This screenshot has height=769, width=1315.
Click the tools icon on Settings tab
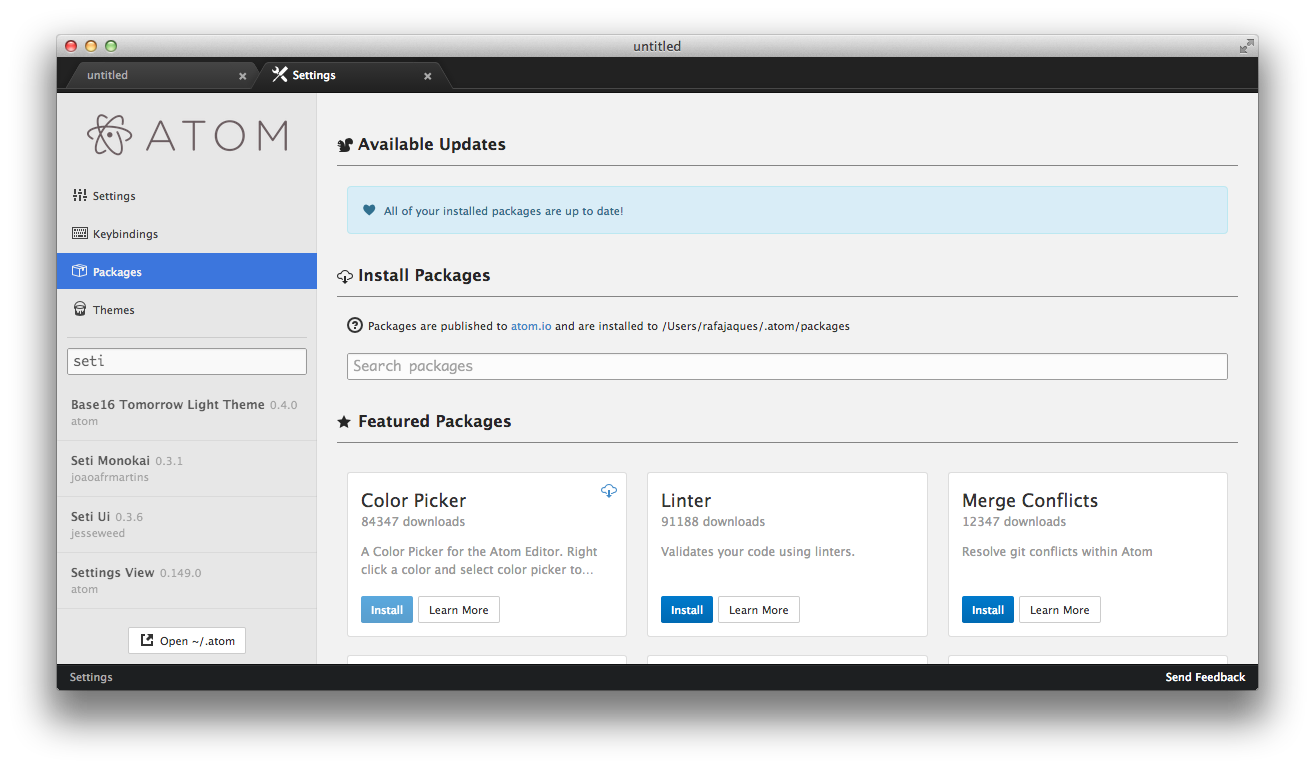click(280, 75)
